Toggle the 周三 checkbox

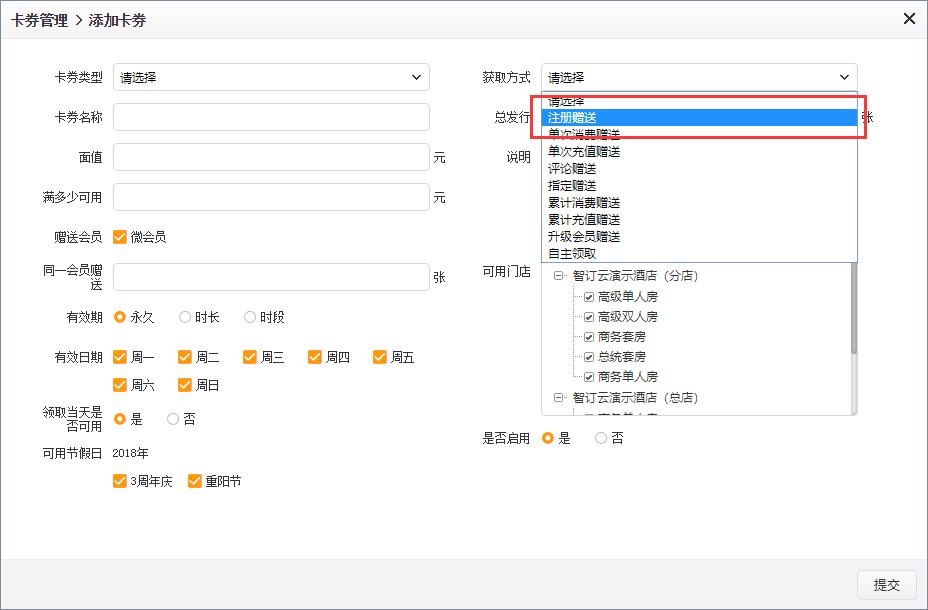coord(250,357)
